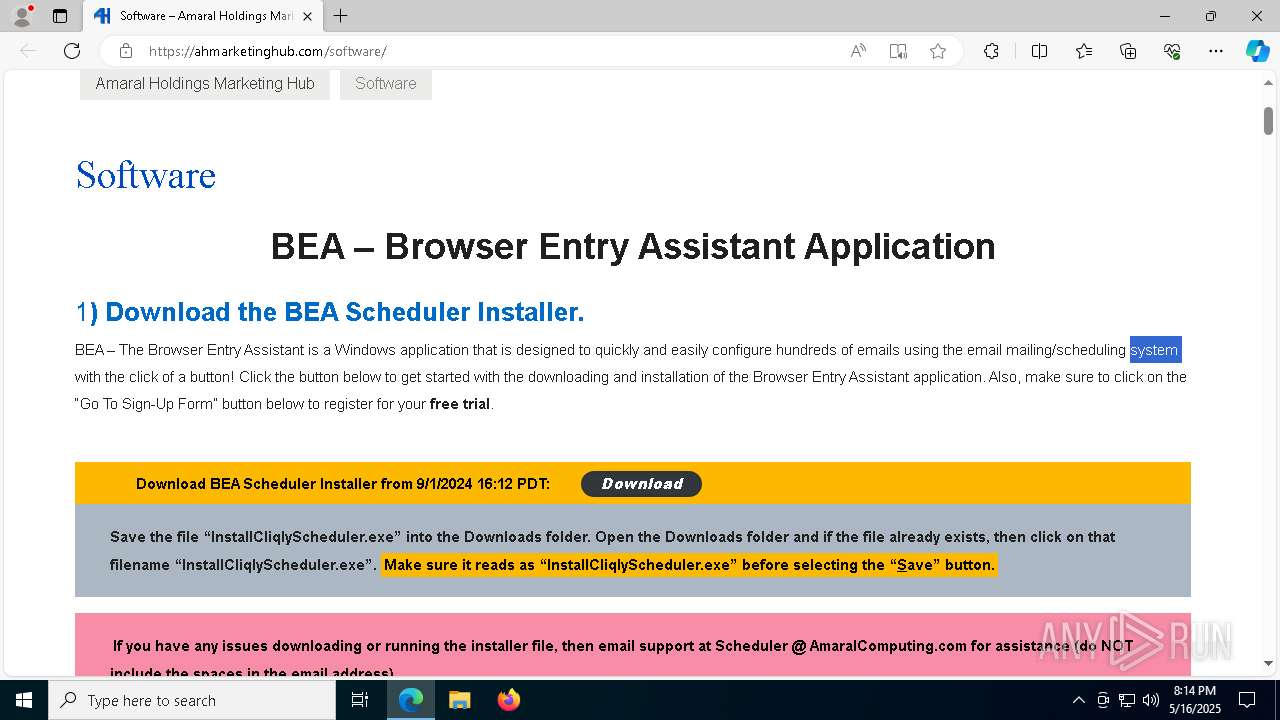Click the highlighted Make sure it reads note
Image resolution: width=1280 pixels, height=720 pixels.
tap(689, 565)
